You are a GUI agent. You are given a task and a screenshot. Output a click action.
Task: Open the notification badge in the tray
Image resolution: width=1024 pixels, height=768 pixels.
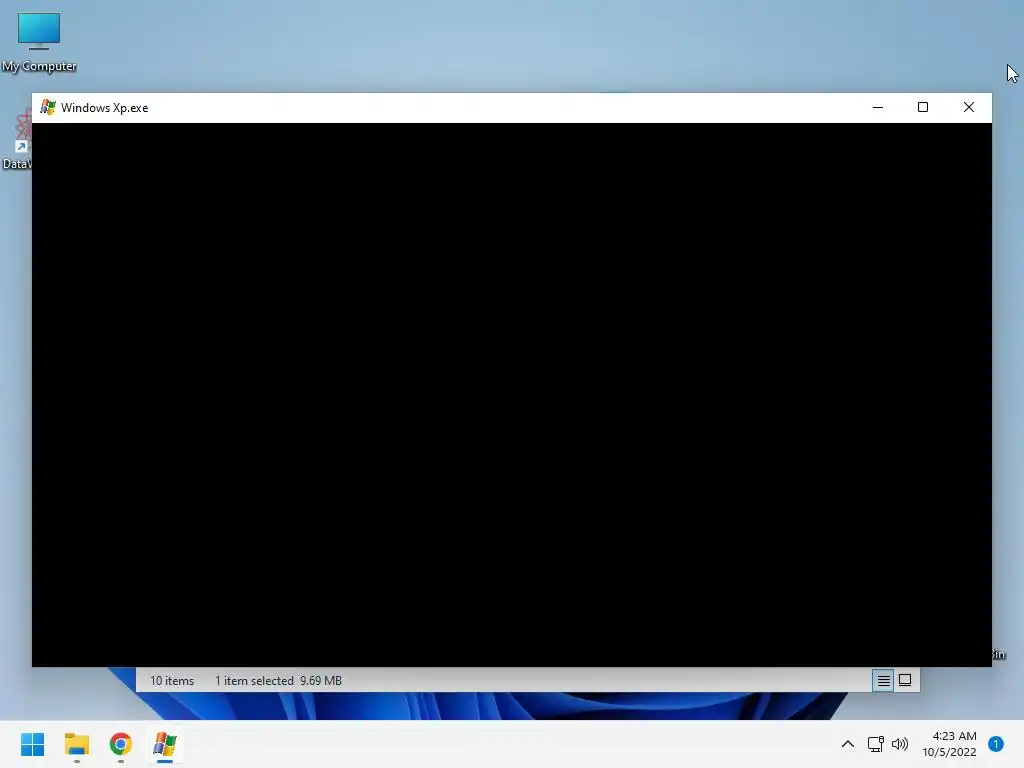click(x=996, y=744)
